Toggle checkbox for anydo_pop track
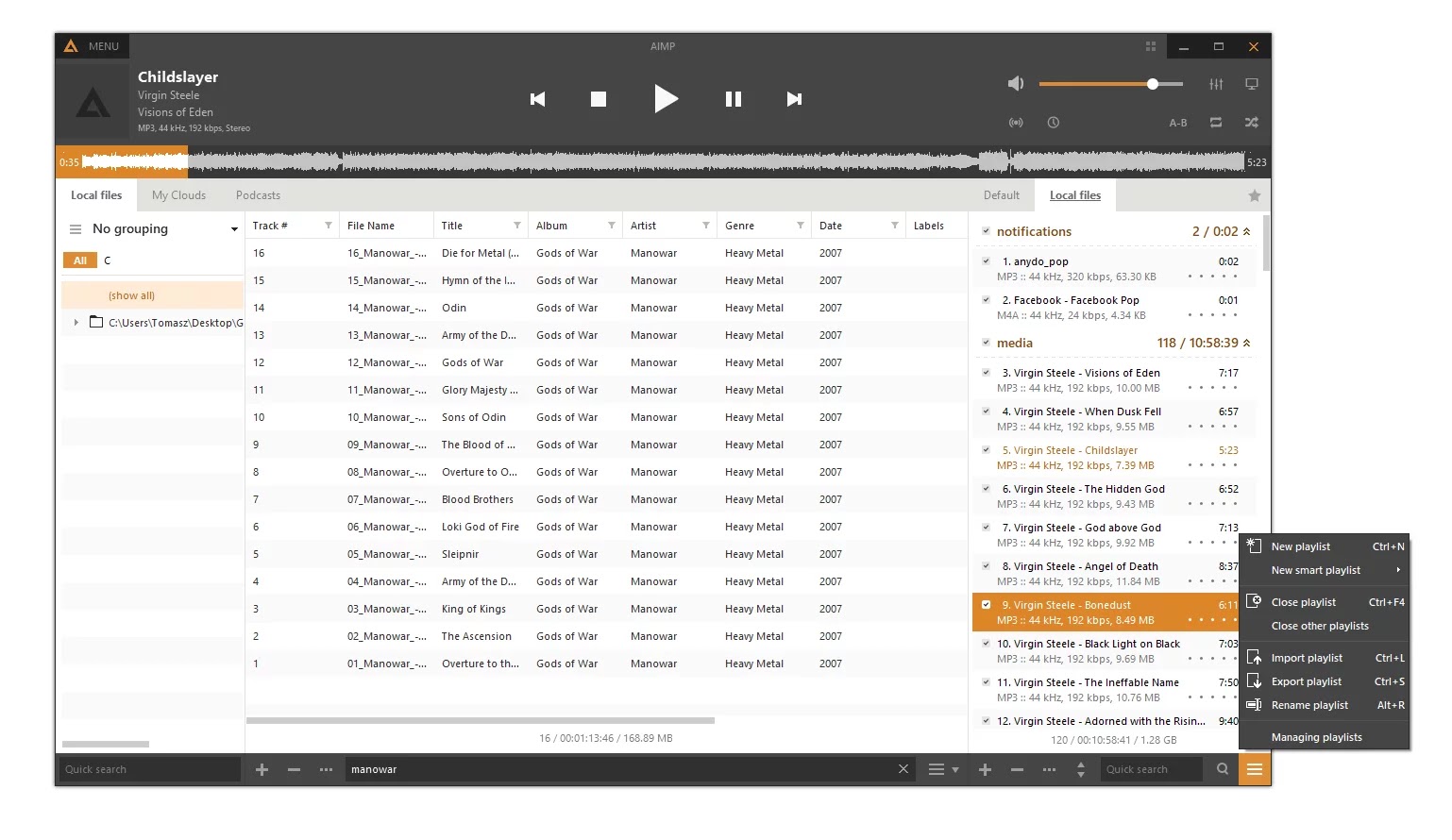 986,261
